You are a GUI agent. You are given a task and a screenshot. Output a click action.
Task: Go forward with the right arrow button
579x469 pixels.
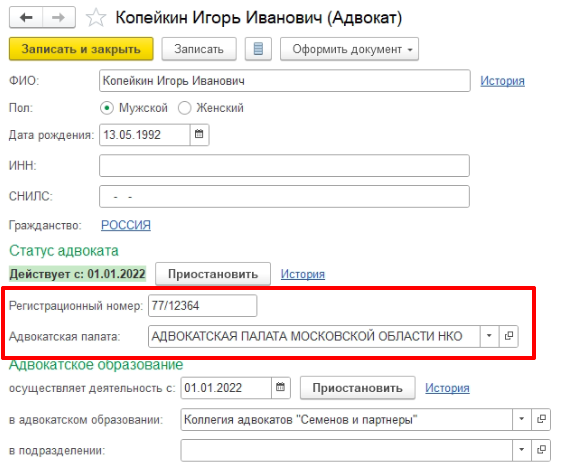click(59, 17)
